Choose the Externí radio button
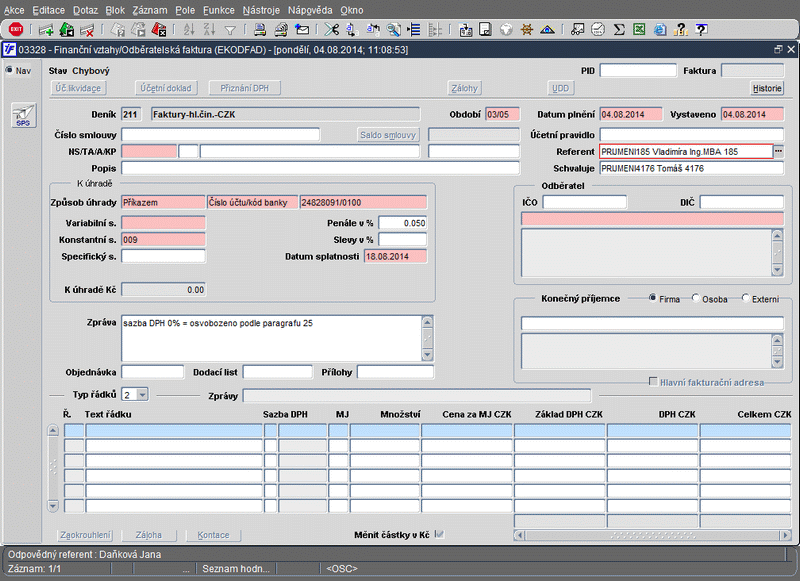This screenshot has height=581, width=800. [x=746, y=298]
